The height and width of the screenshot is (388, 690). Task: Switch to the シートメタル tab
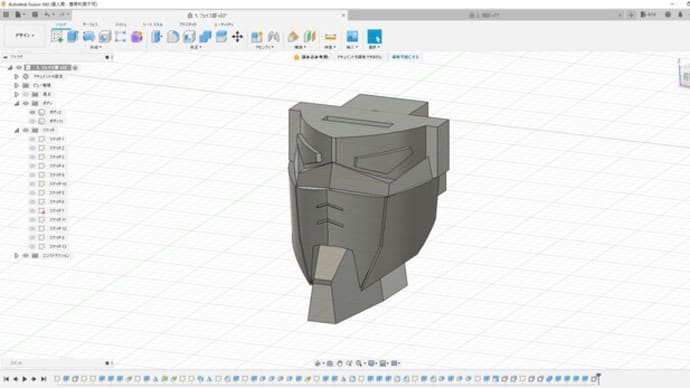pos(153,25)
